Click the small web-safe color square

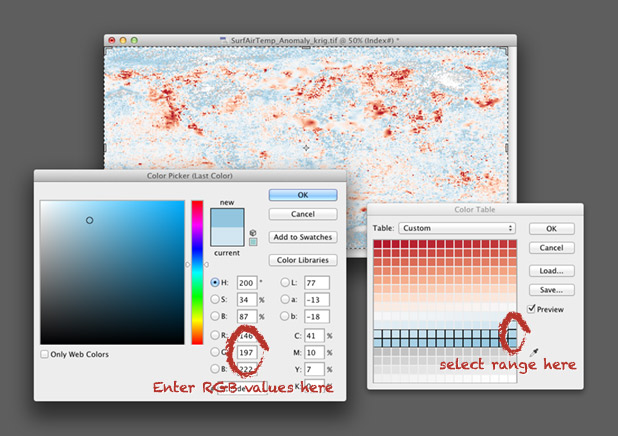[253, 242]
